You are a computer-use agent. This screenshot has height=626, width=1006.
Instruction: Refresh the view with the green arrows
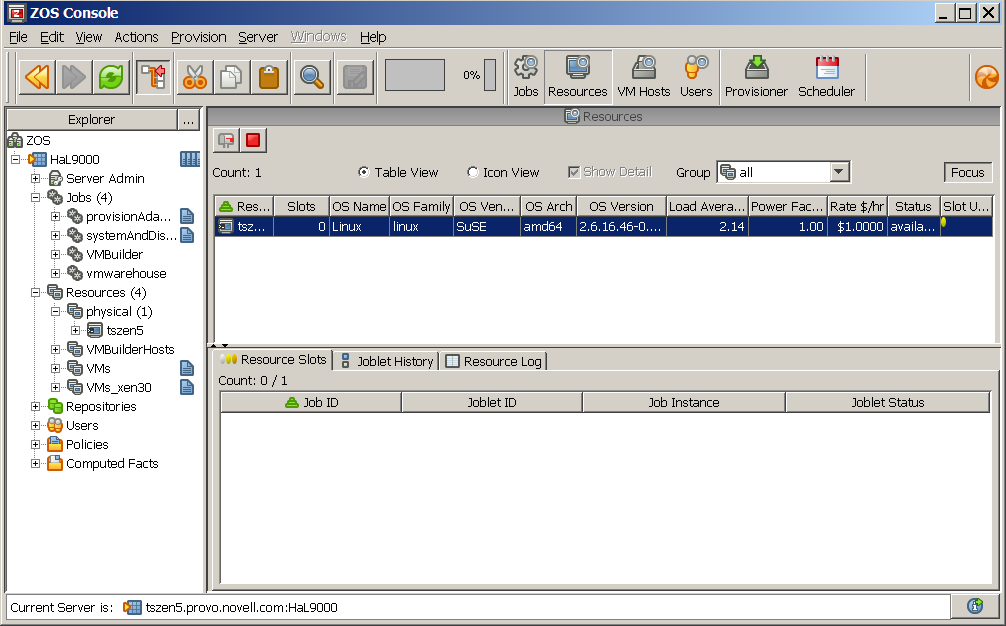coord(111,78)
